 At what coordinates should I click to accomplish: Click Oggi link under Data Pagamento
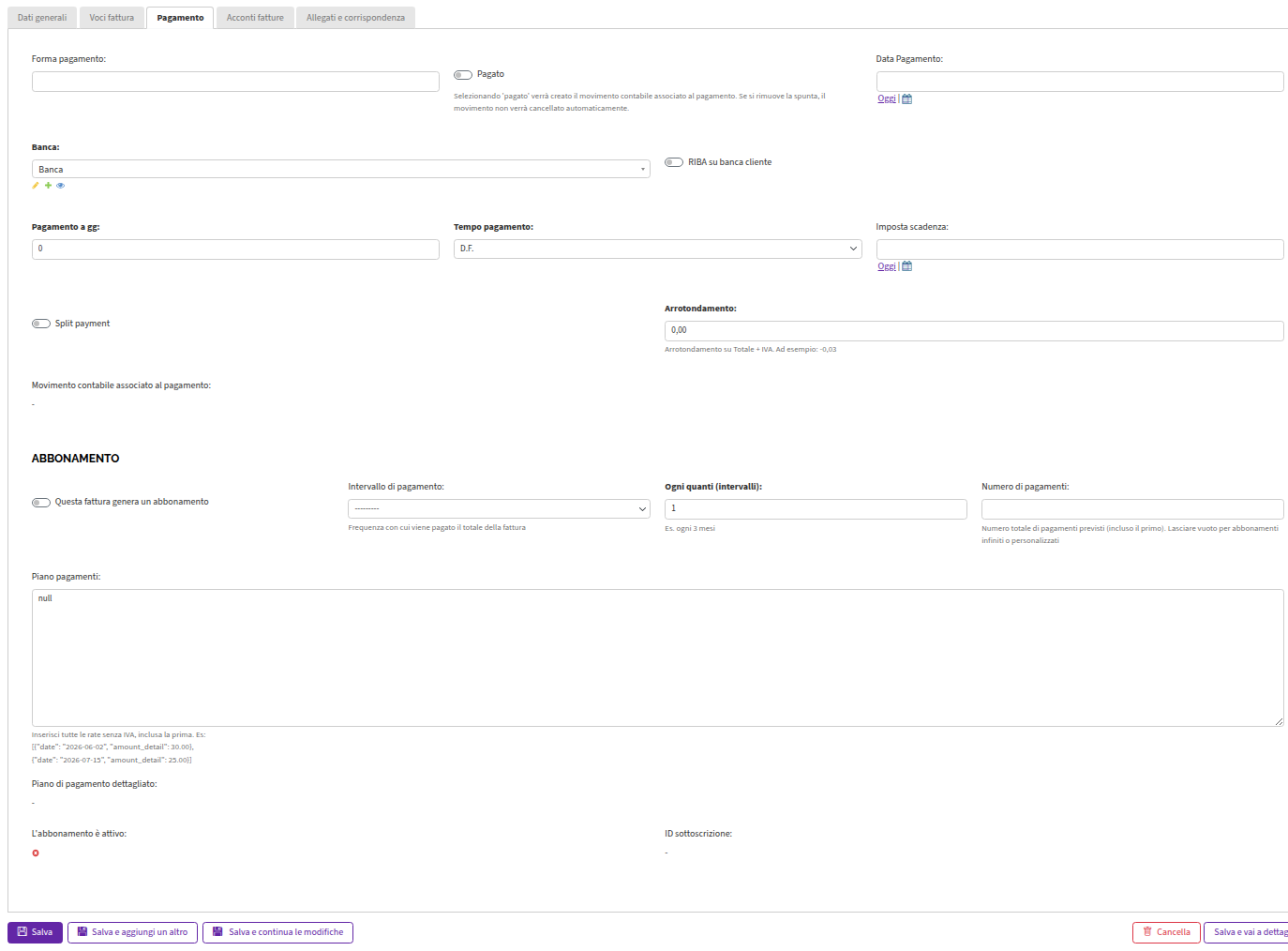click(x=887, y=98)
